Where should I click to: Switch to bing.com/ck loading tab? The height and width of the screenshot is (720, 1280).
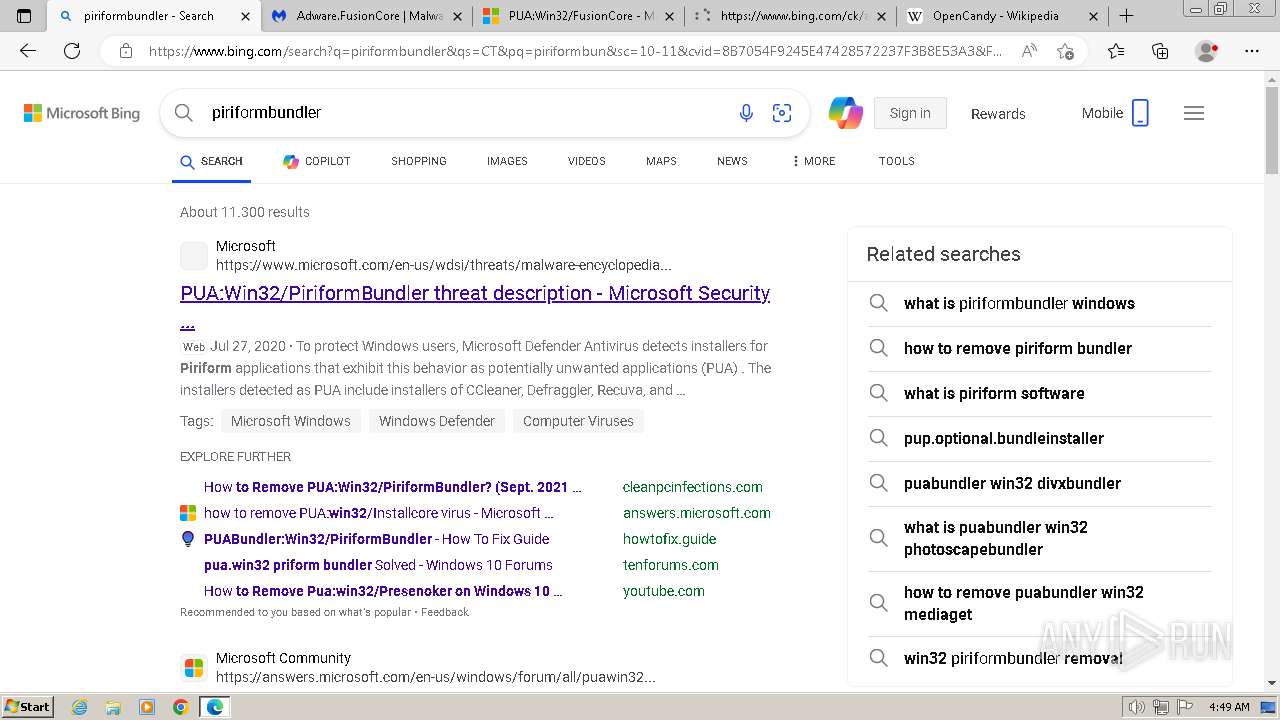tap(791, 16)
